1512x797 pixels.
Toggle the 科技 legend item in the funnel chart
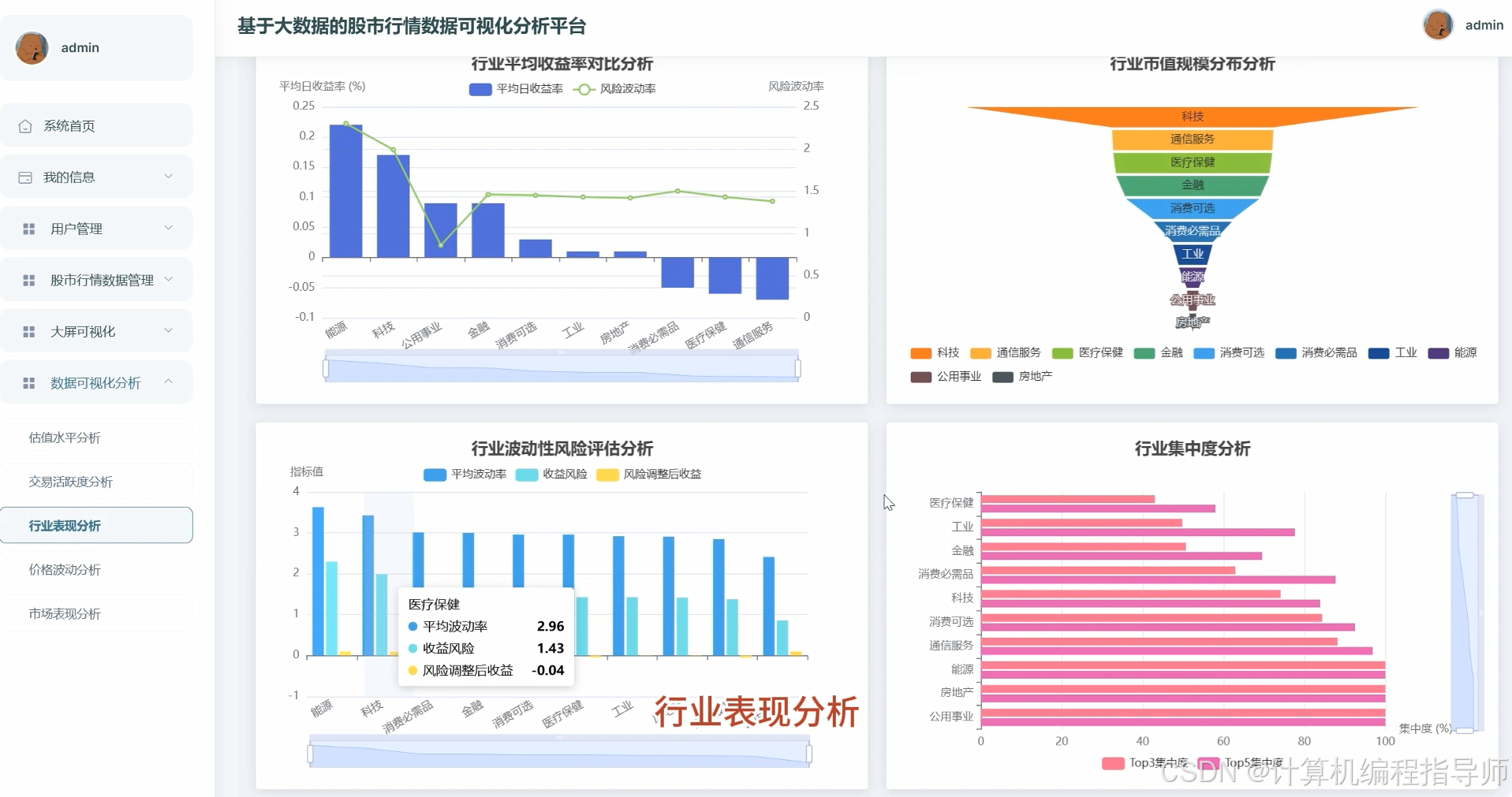point(935,352)
